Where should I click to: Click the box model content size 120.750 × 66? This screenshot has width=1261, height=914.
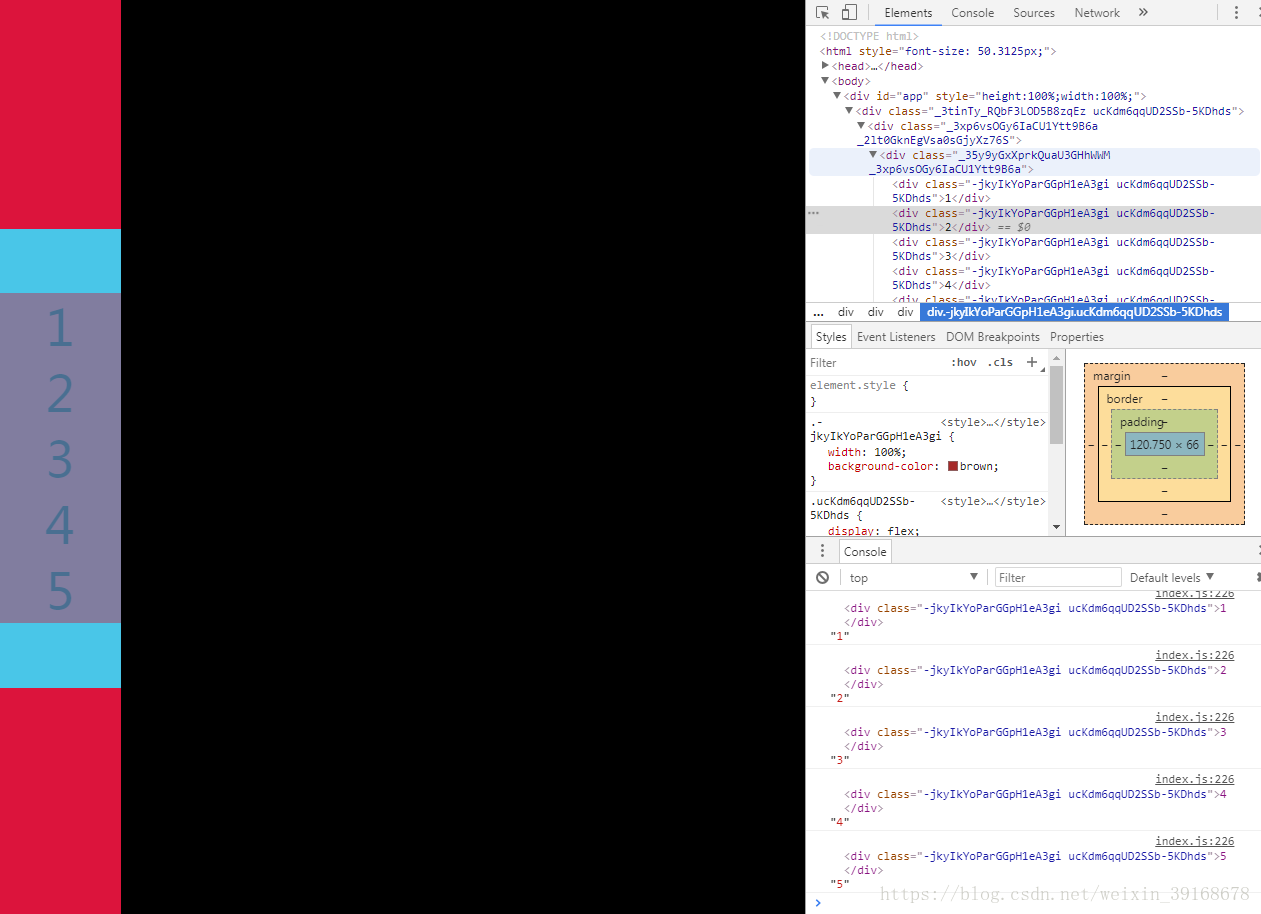pos(1164,445)
